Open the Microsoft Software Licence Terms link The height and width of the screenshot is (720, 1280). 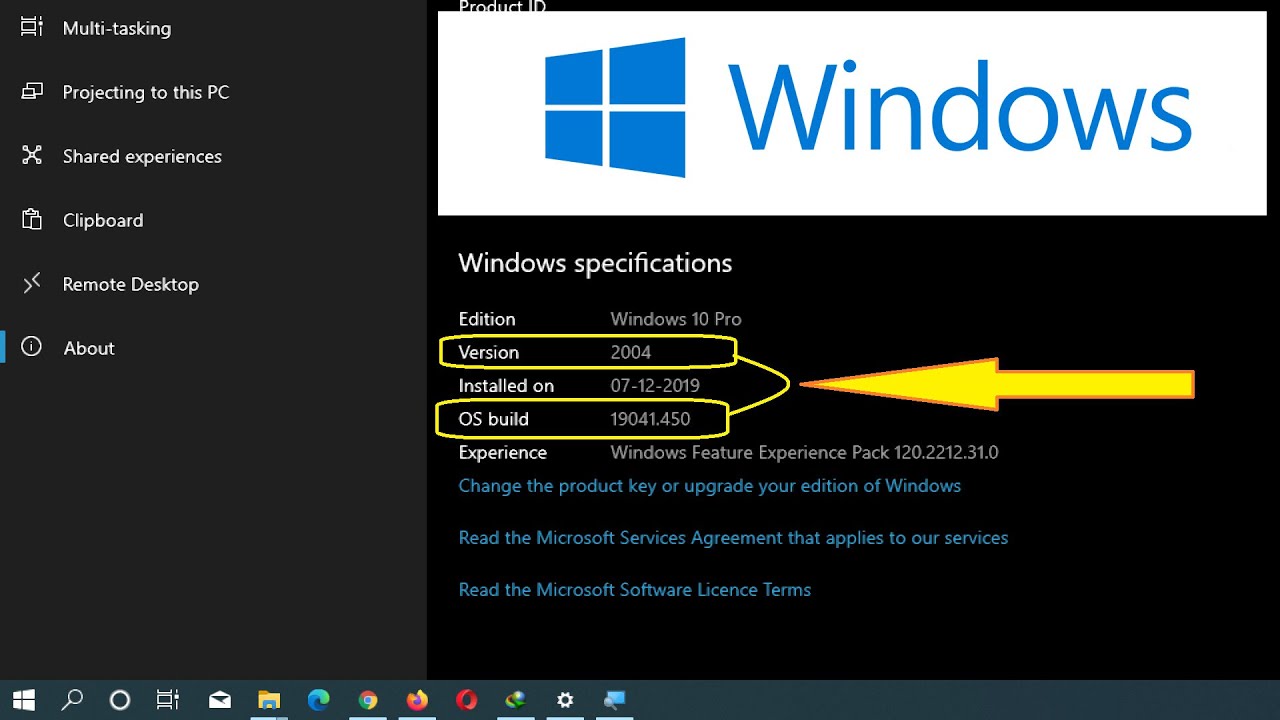coord(634,590)
